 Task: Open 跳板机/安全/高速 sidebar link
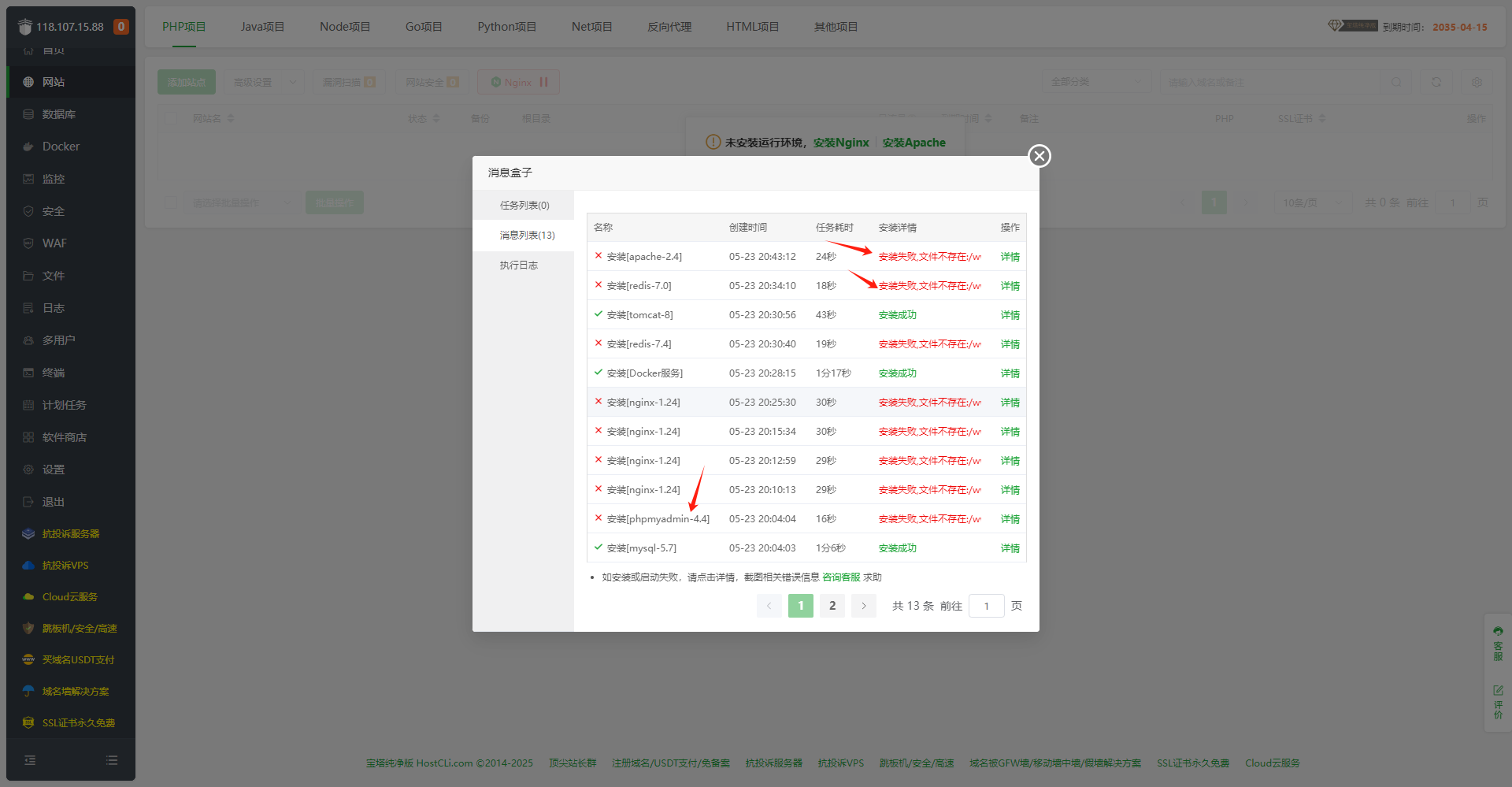point(71,629)
